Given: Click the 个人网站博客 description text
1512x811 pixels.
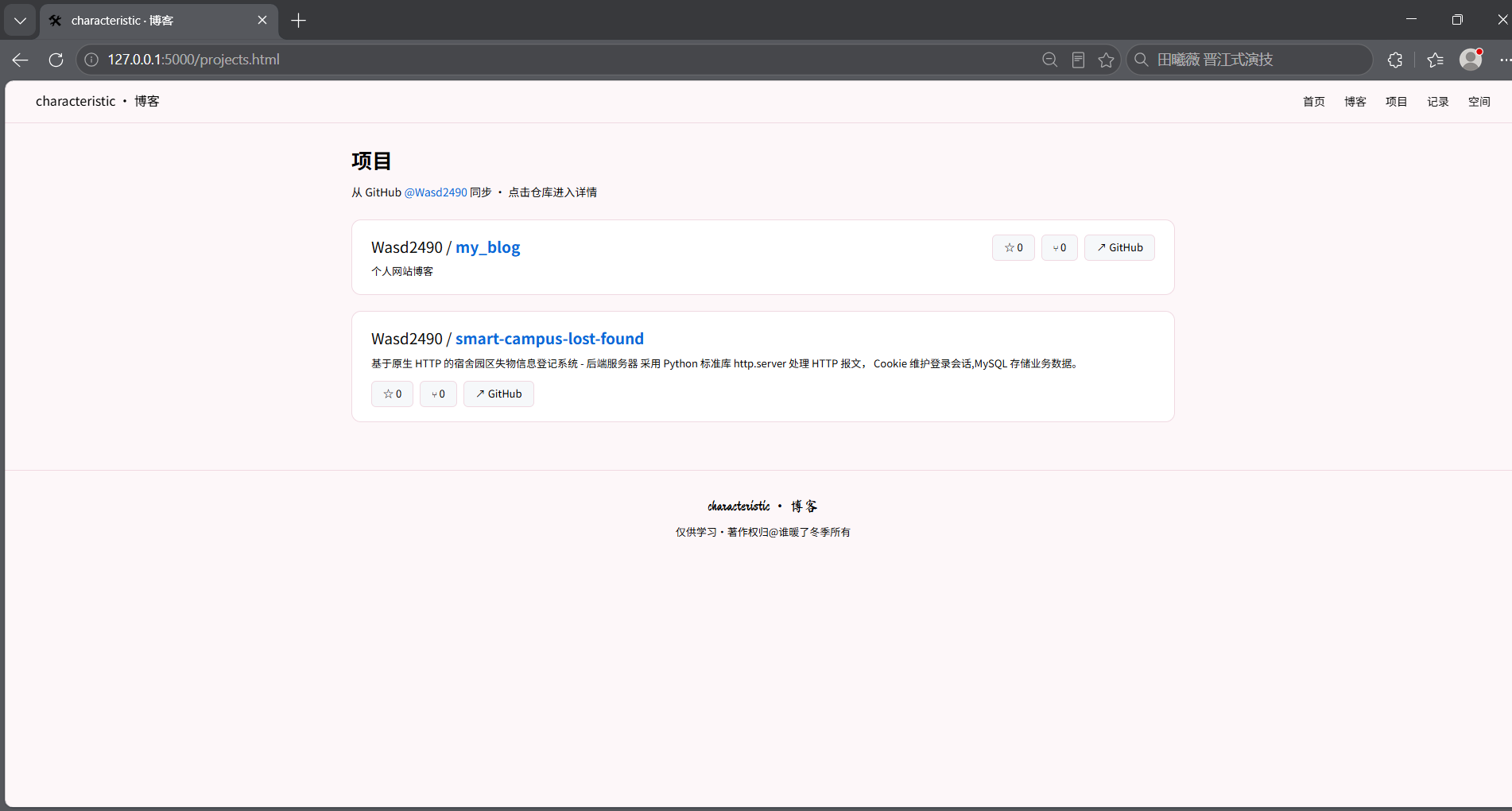Looking at the screenshot, I should coord(402,271).
